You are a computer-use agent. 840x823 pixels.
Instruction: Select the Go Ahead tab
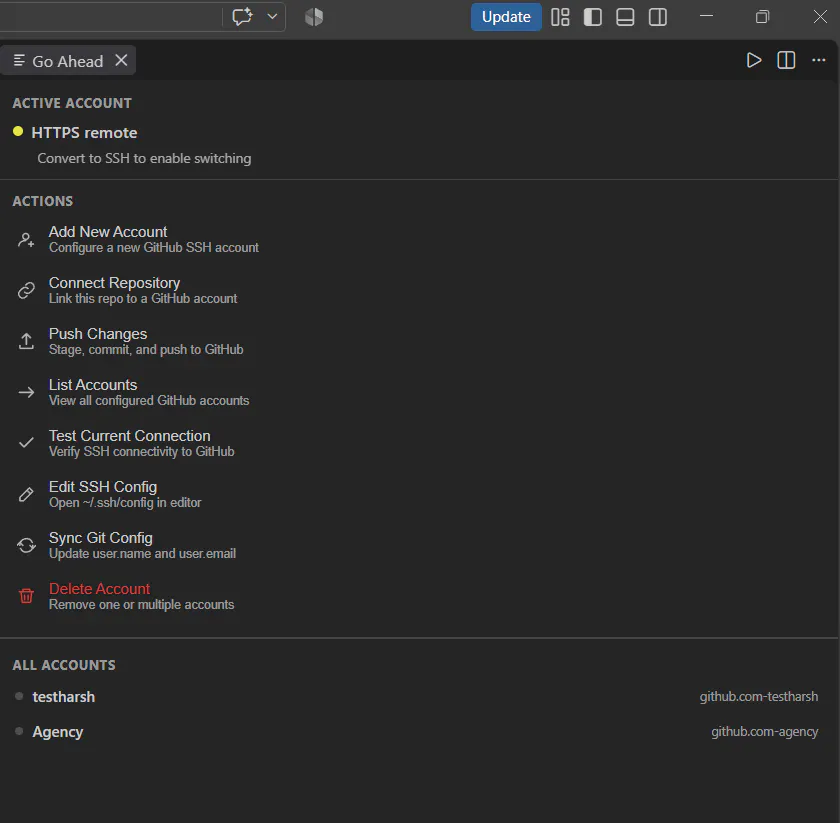68,61
